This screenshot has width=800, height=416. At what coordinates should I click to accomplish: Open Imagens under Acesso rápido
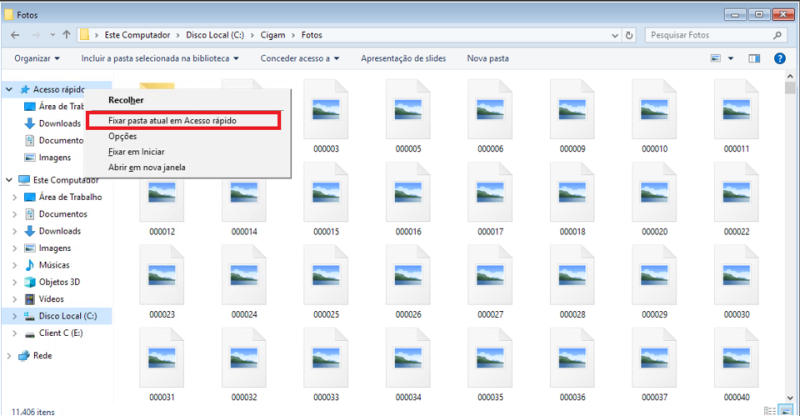48,158
